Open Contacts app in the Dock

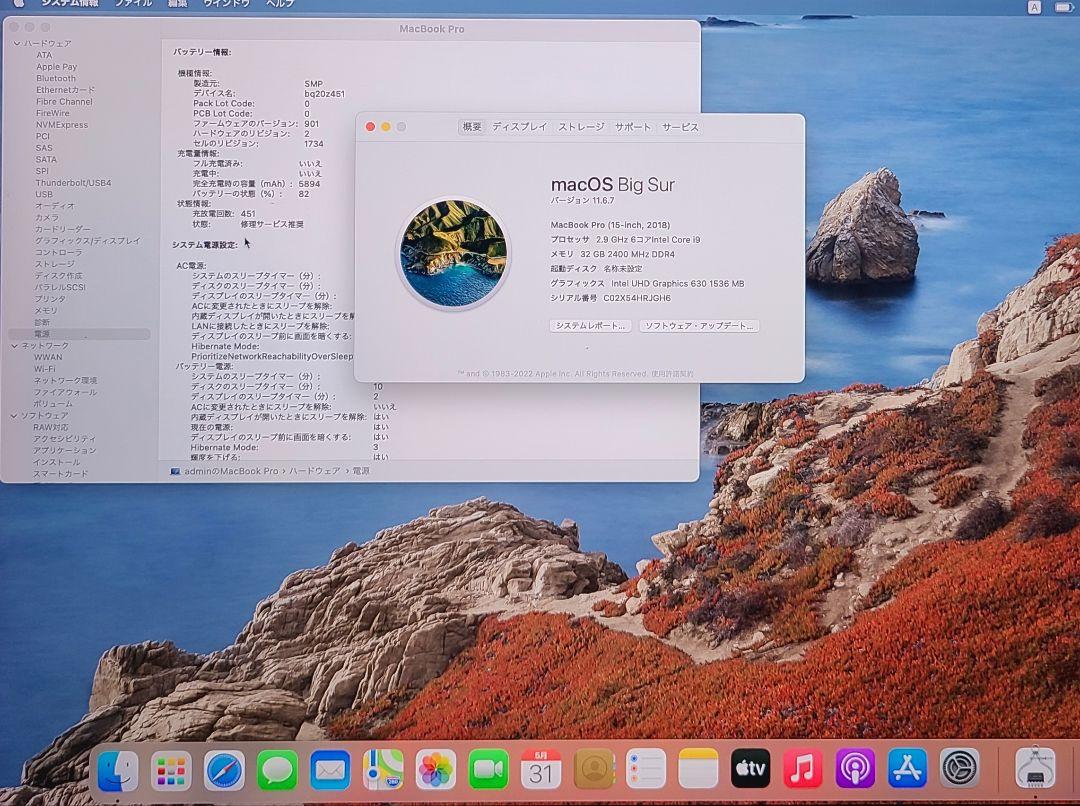(594, 769)
